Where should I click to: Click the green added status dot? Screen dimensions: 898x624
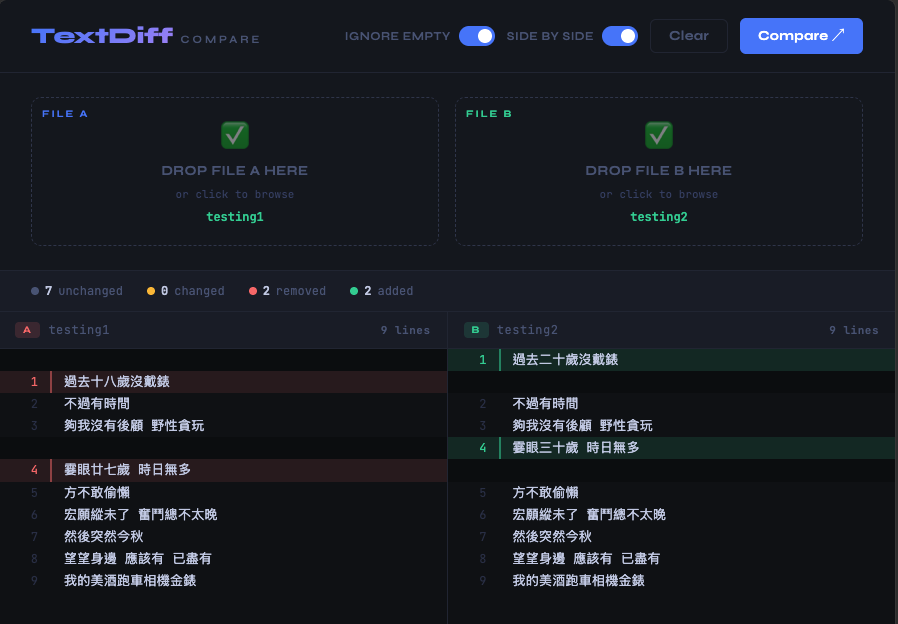[354, 291]
